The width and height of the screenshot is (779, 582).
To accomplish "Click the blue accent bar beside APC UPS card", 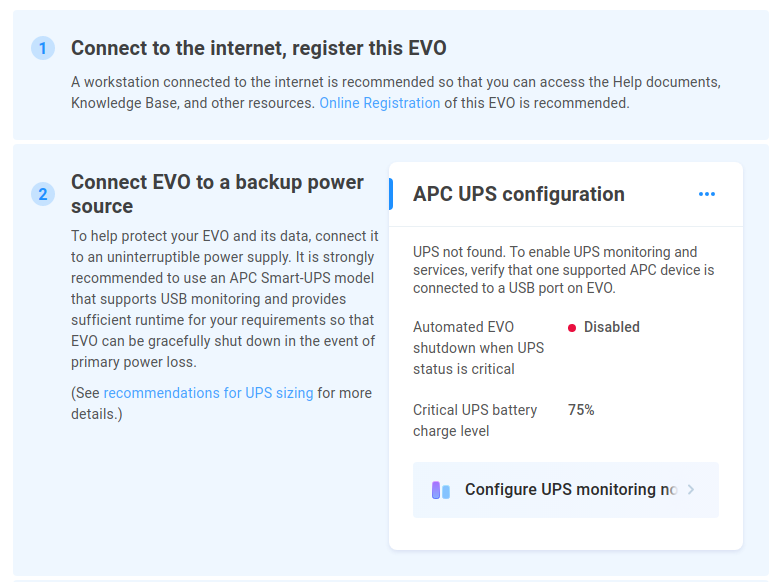I will [391, 194].
